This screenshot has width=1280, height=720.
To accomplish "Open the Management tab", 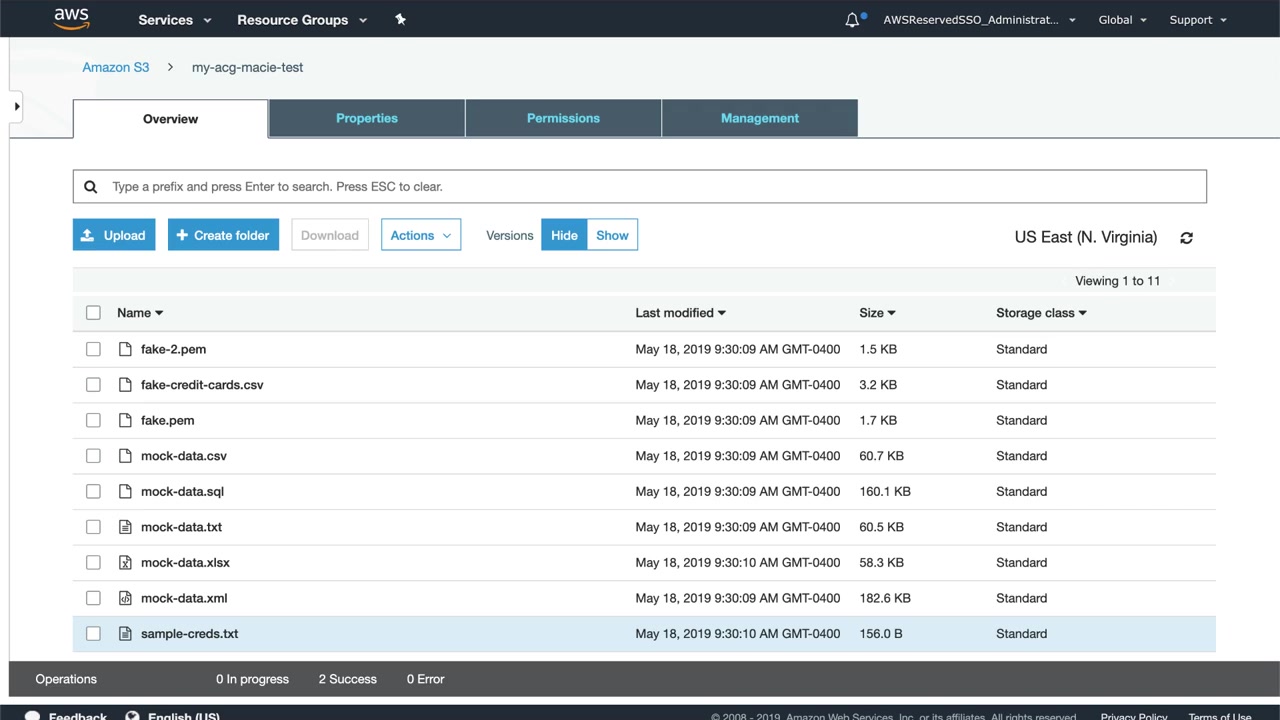I will coord(759,118).
